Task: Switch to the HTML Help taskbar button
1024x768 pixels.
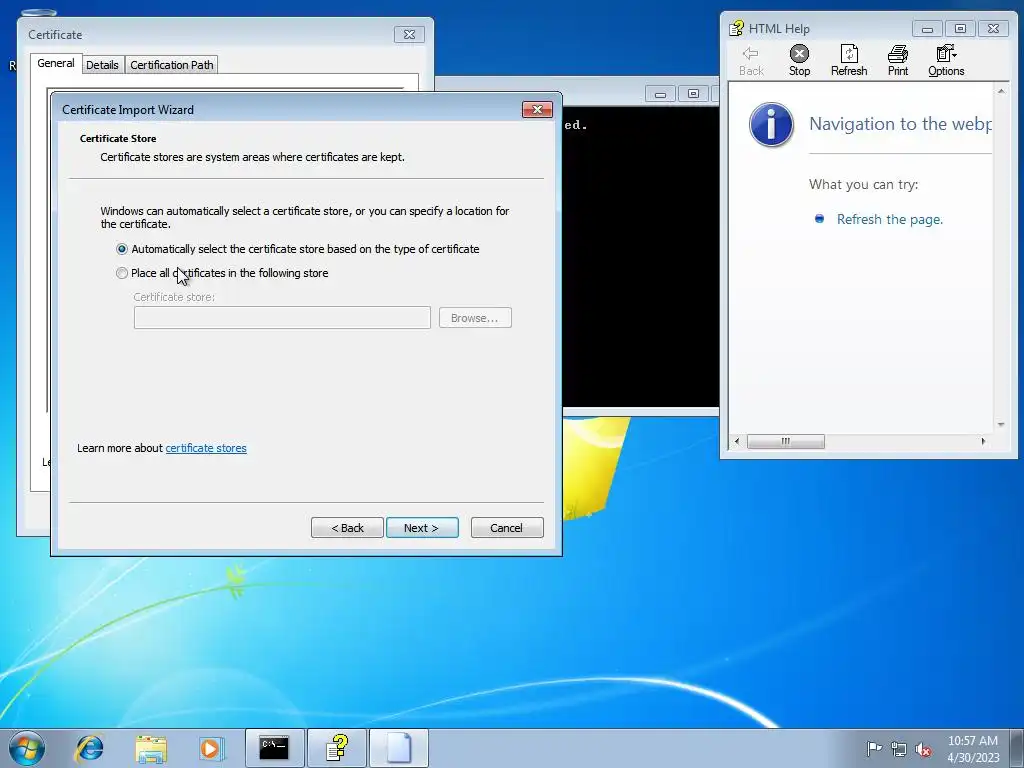Action: 337,748
